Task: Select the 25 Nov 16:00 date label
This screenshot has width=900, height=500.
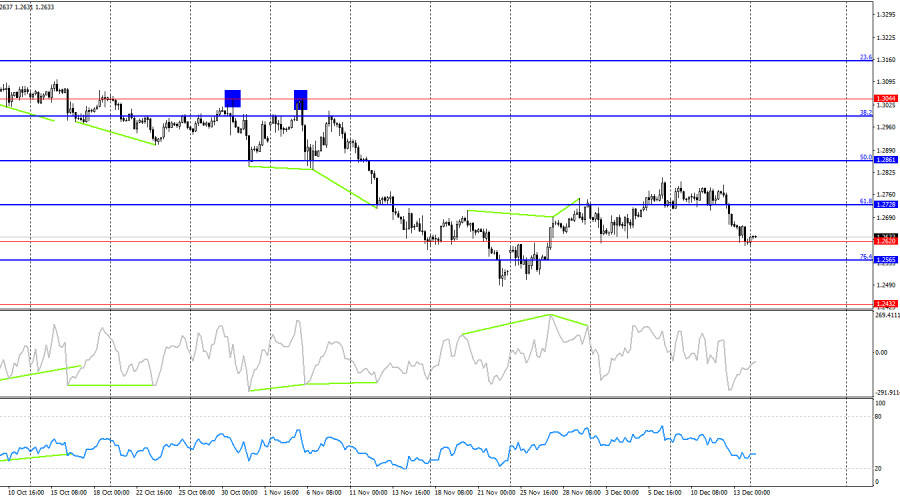Action: [x=539, y=493]
